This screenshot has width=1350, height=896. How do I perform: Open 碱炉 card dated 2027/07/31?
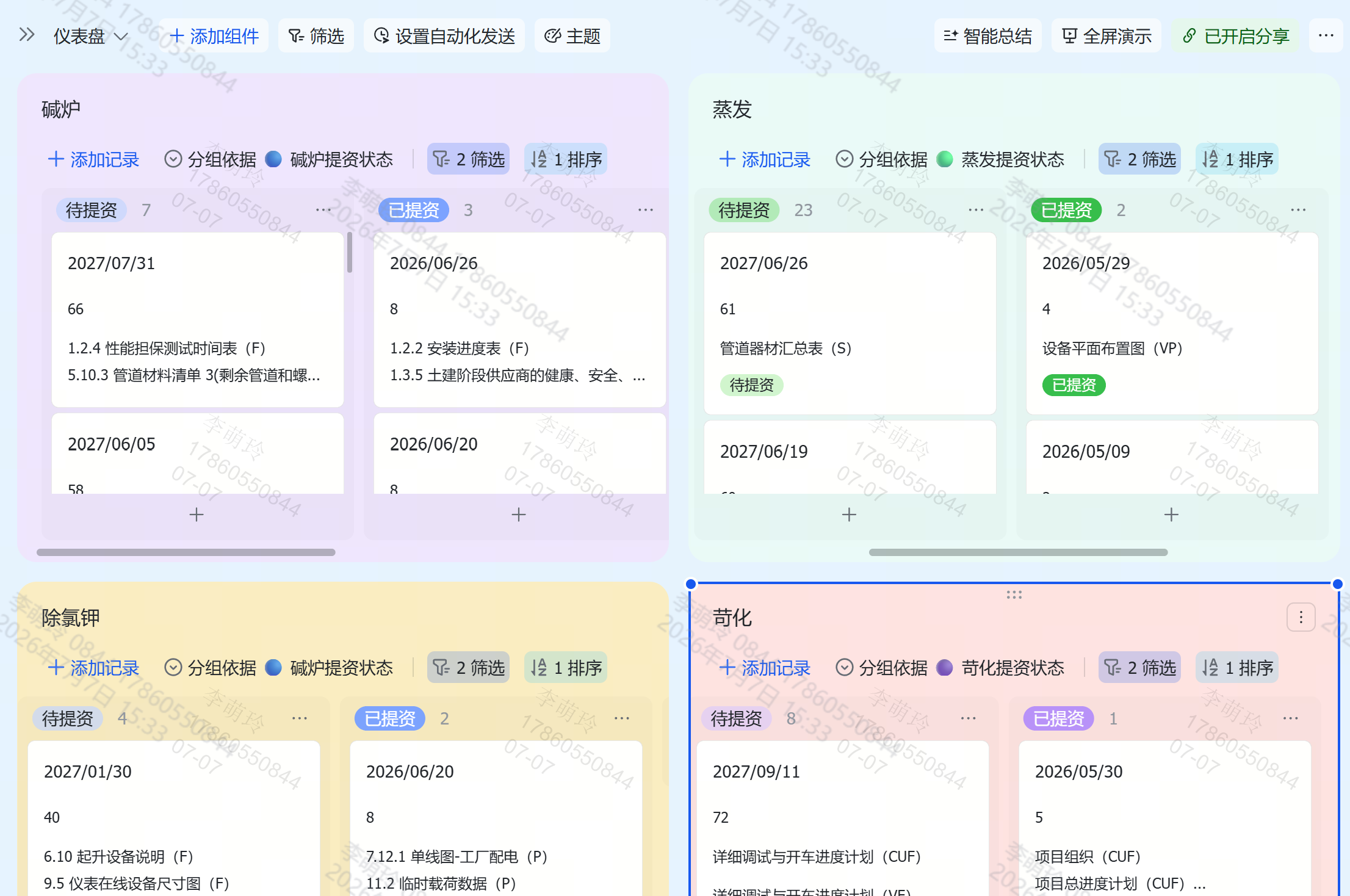(x=198, y=319)
